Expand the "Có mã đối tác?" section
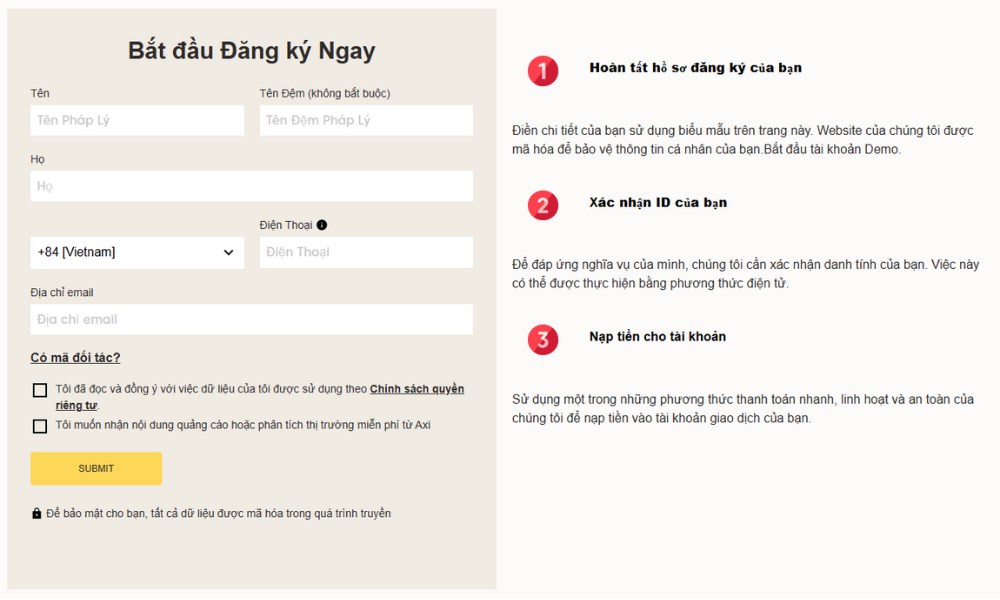The height and width of the screenshot is (600, 1000). coord(75,358)
